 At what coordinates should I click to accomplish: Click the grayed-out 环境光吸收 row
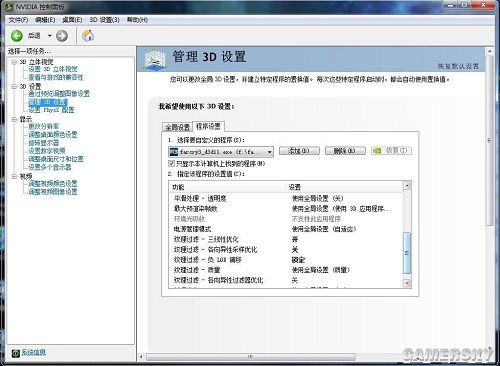pyautogui.click(x=286, y=219)
